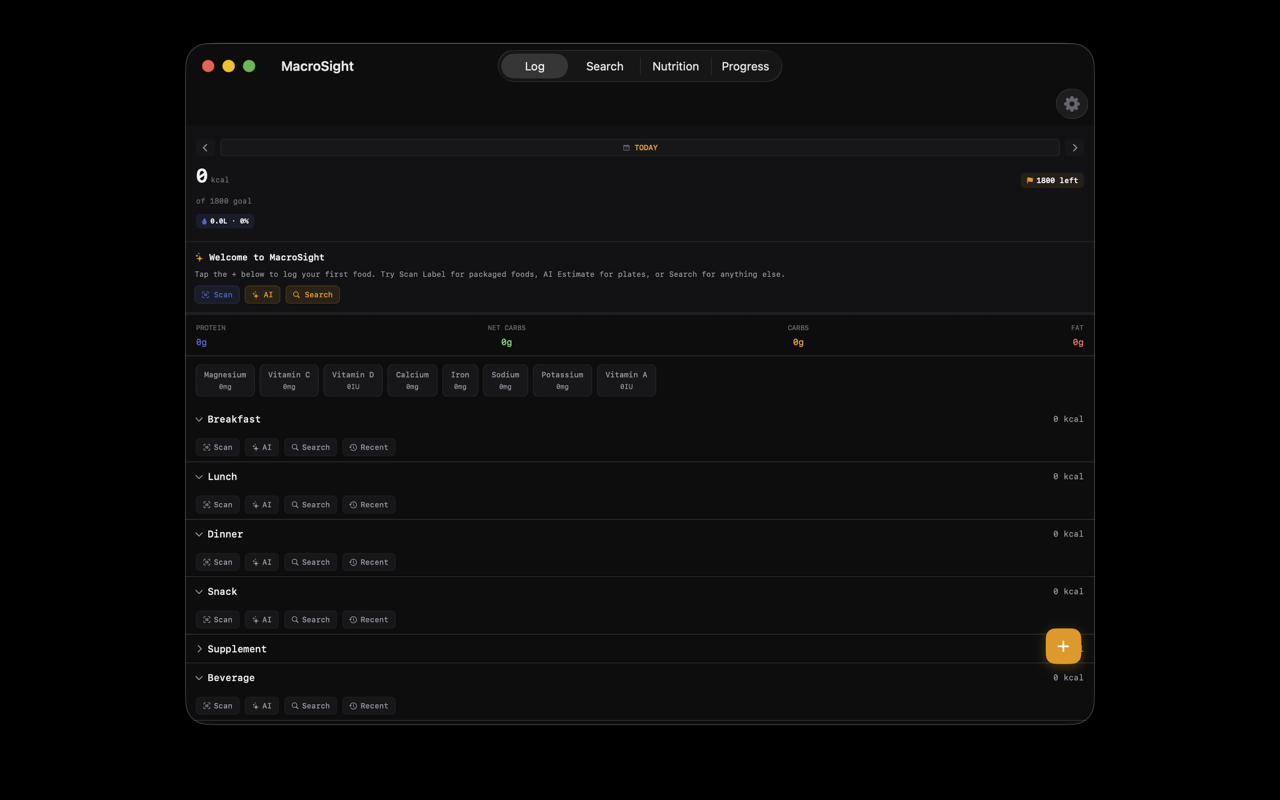Click AI in the Welcome banner
The height and width of the screenshot is (800, 1280).
coord(262,295)
